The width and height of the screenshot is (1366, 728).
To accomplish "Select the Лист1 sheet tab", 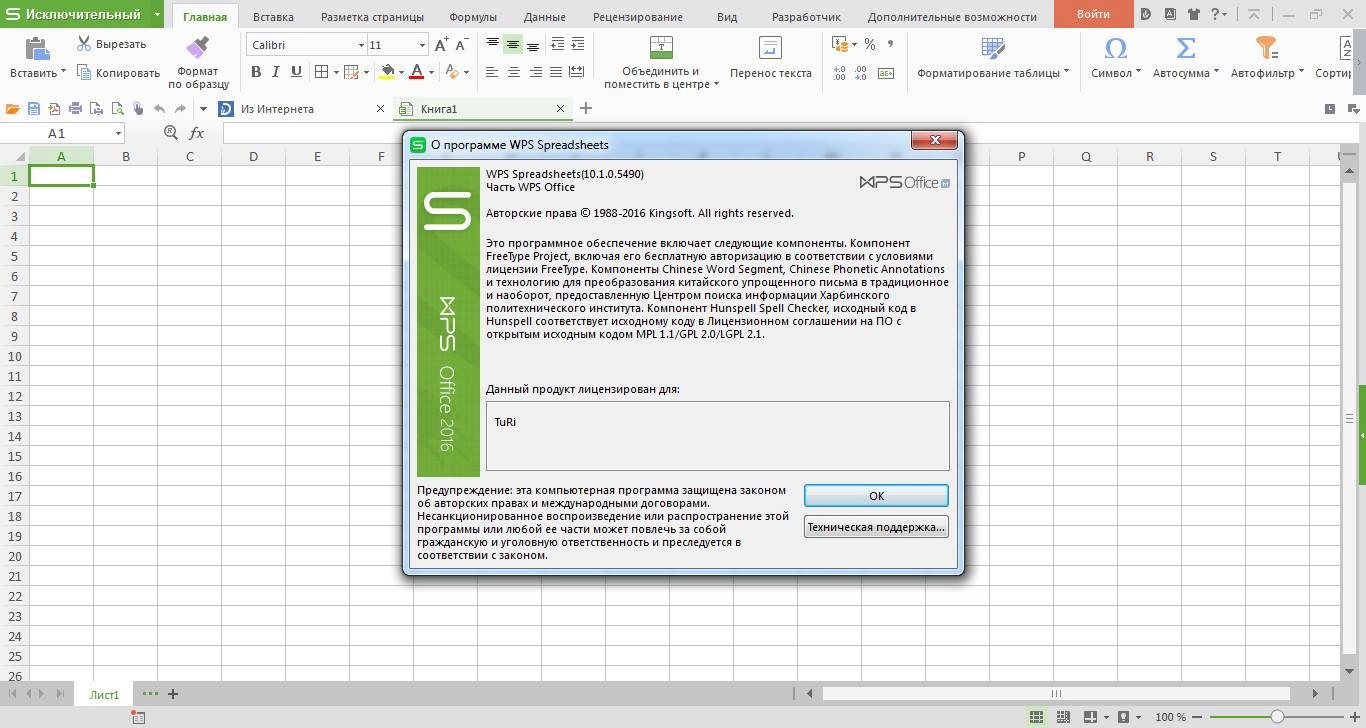I will coord(104,694).
